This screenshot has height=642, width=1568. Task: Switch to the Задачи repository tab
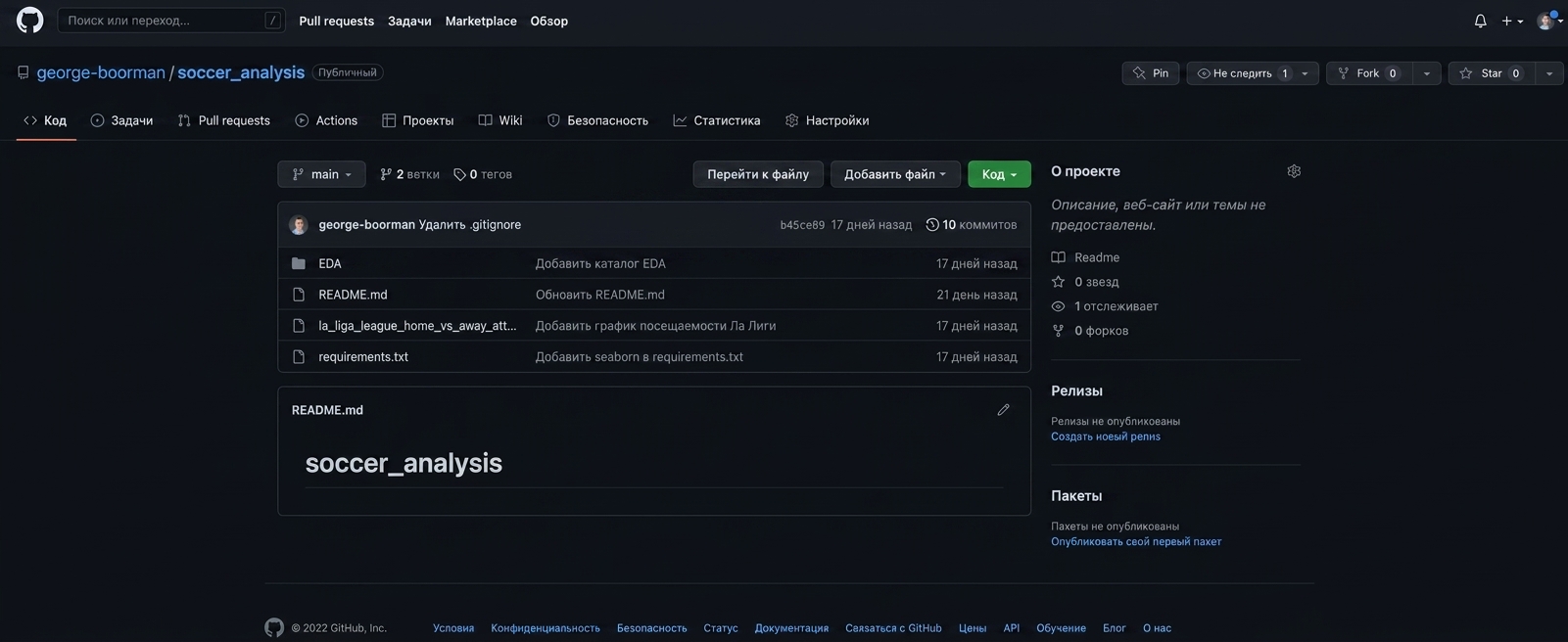[121, 120]
